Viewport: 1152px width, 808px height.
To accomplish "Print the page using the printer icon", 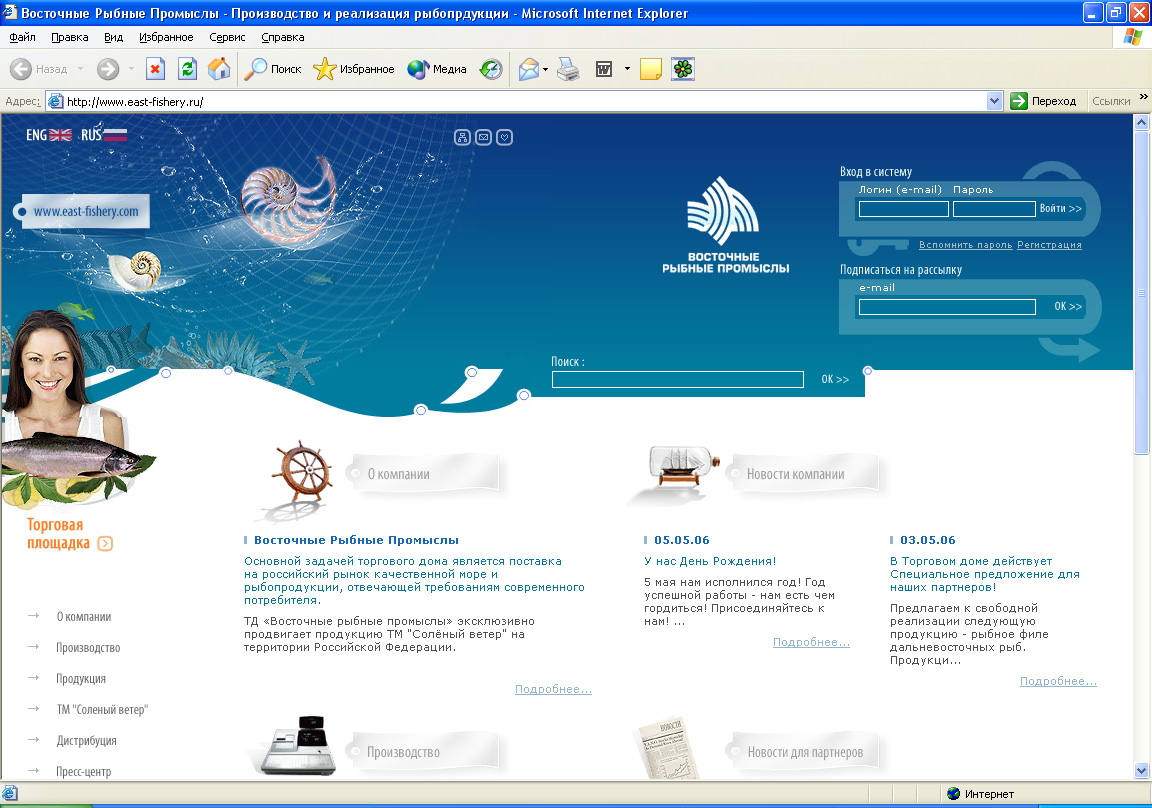I will (x=568, y=69).
